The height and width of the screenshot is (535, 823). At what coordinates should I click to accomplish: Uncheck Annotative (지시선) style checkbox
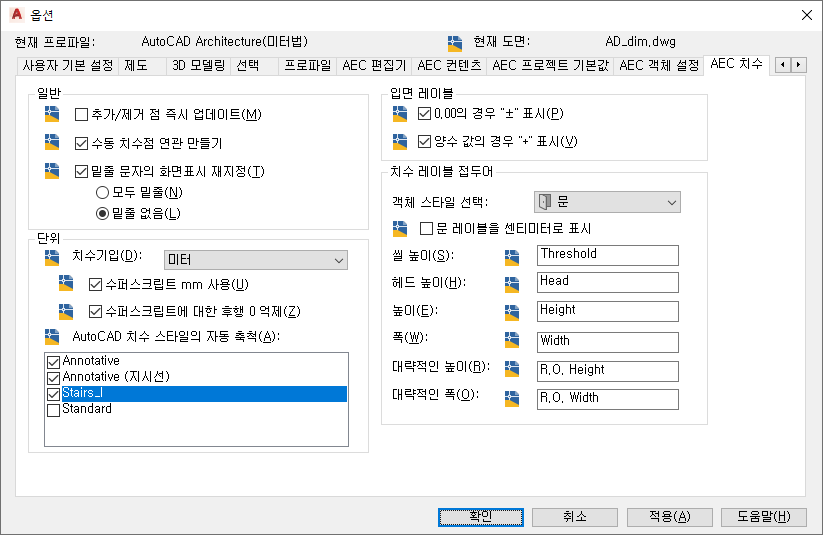(53, 378)
